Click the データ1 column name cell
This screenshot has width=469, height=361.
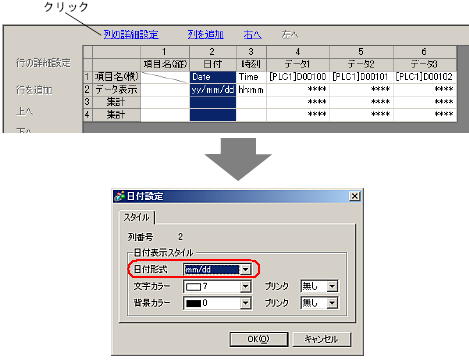(x=298, y=64)
